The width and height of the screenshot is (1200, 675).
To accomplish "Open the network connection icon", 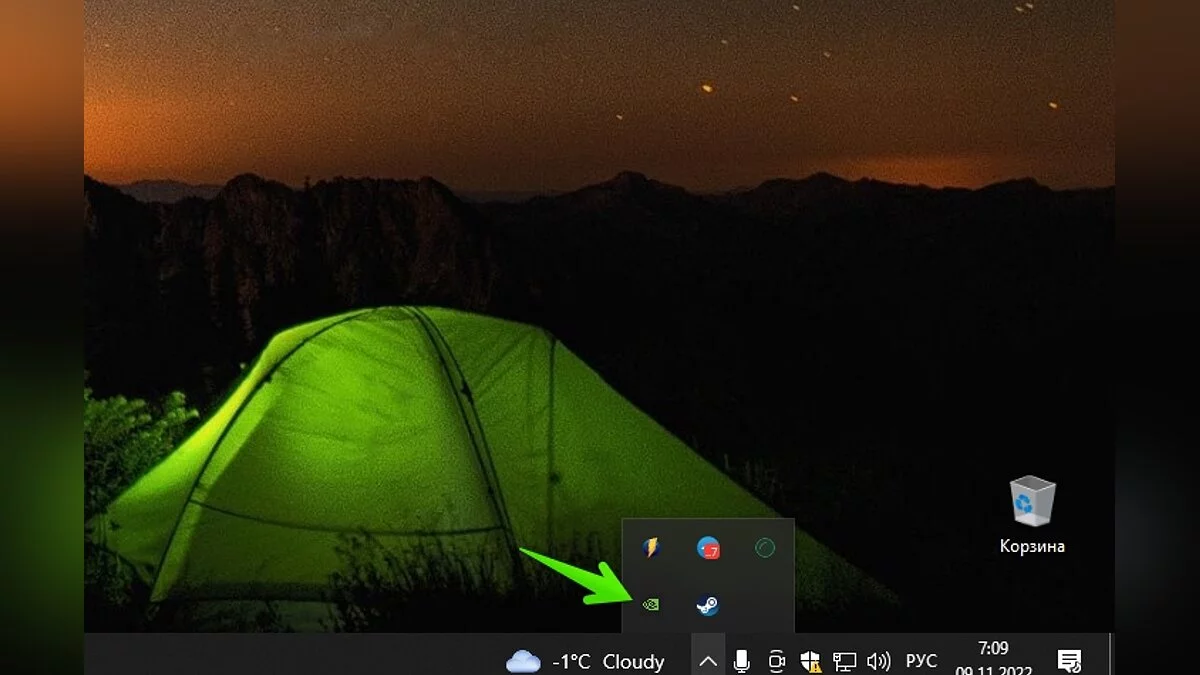I will pos(845,661).
